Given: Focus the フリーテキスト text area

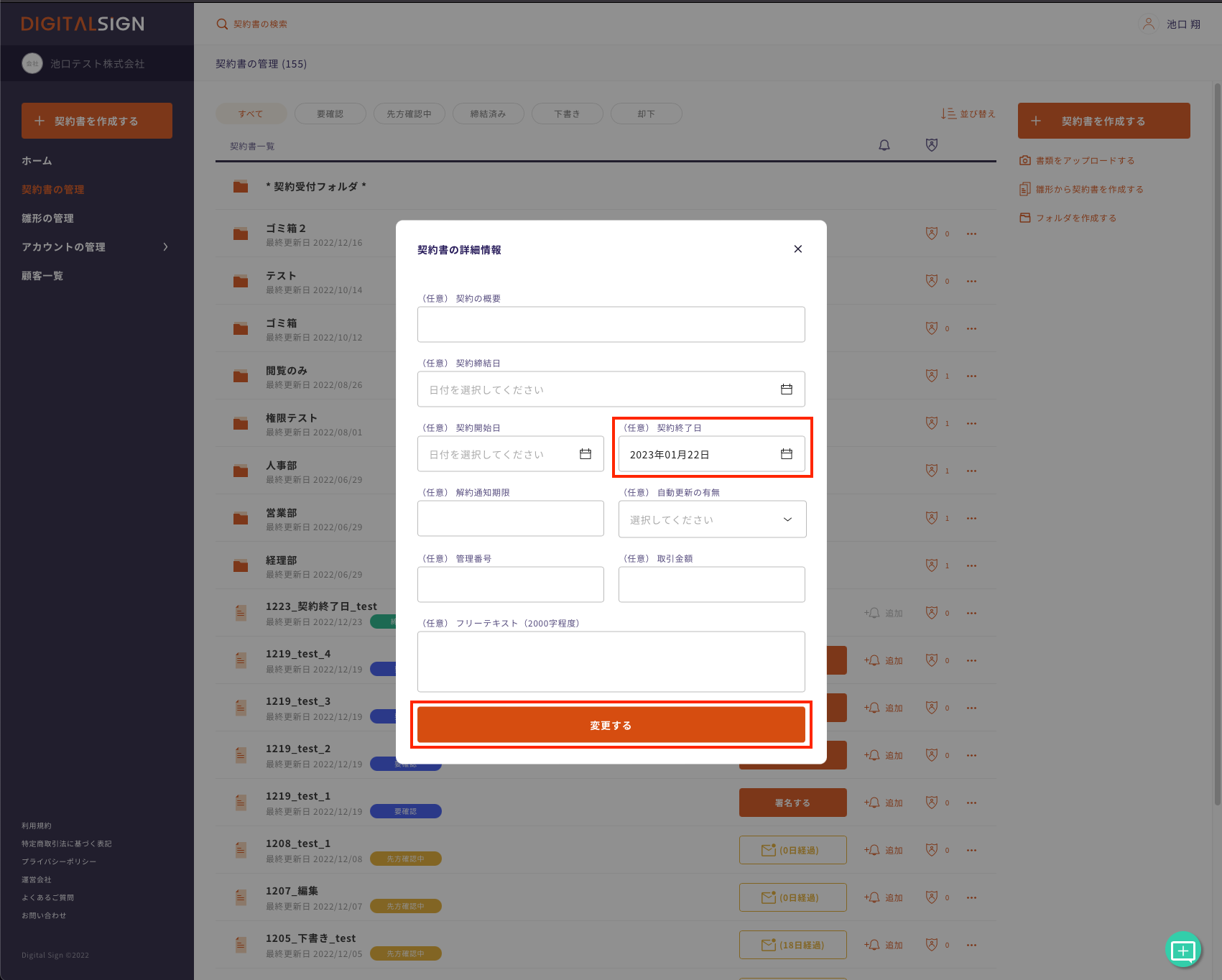Looking at the screenshot, I should [611, 662].
